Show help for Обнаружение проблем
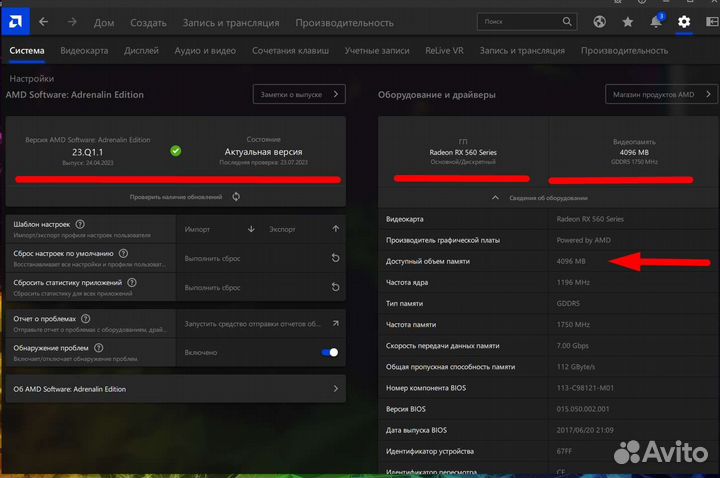The width and height of the screenshot is (720, 478). click(x=99, y=348)
